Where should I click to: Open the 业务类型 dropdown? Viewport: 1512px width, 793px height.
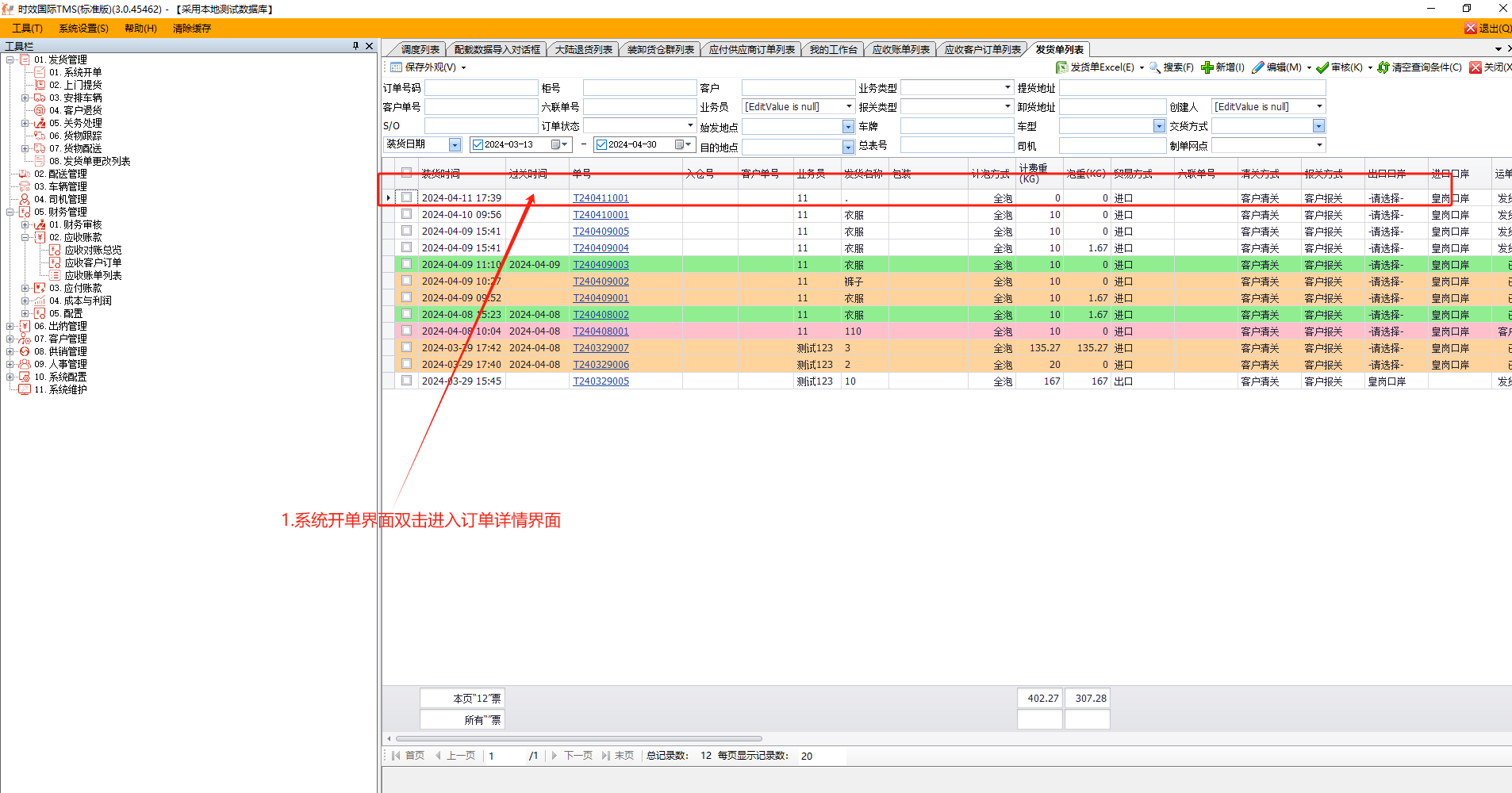tap(1007, 87)
